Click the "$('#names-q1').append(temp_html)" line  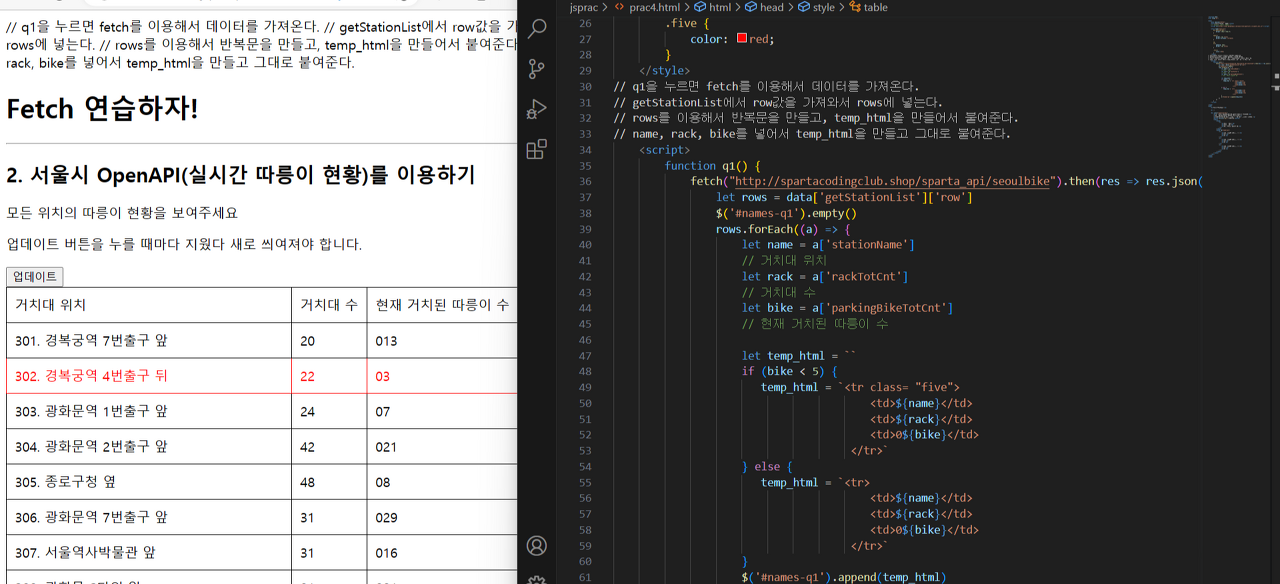point(843,577)
